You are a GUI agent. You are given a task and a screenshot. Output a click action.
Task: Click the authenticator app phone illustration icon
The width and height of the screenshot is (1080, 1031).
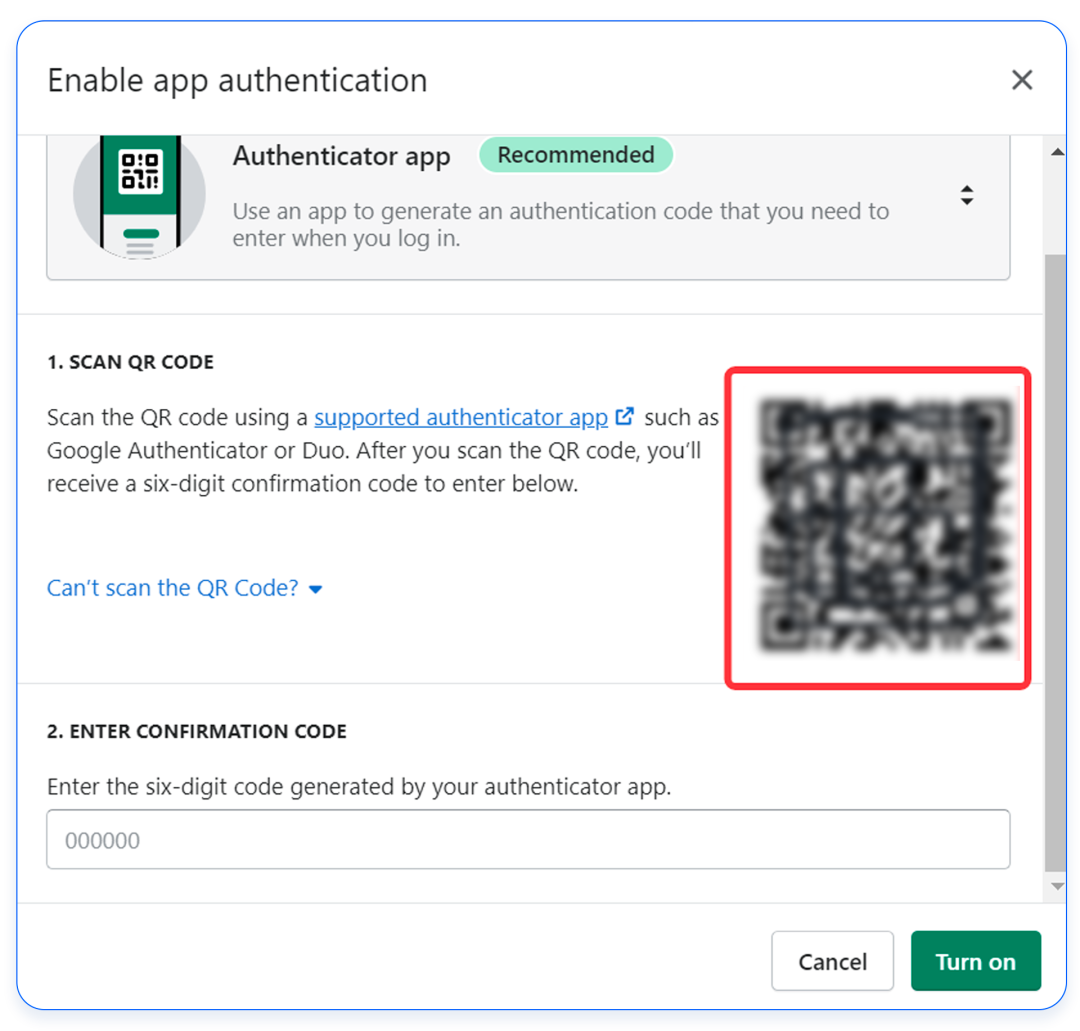coord(140,196)
